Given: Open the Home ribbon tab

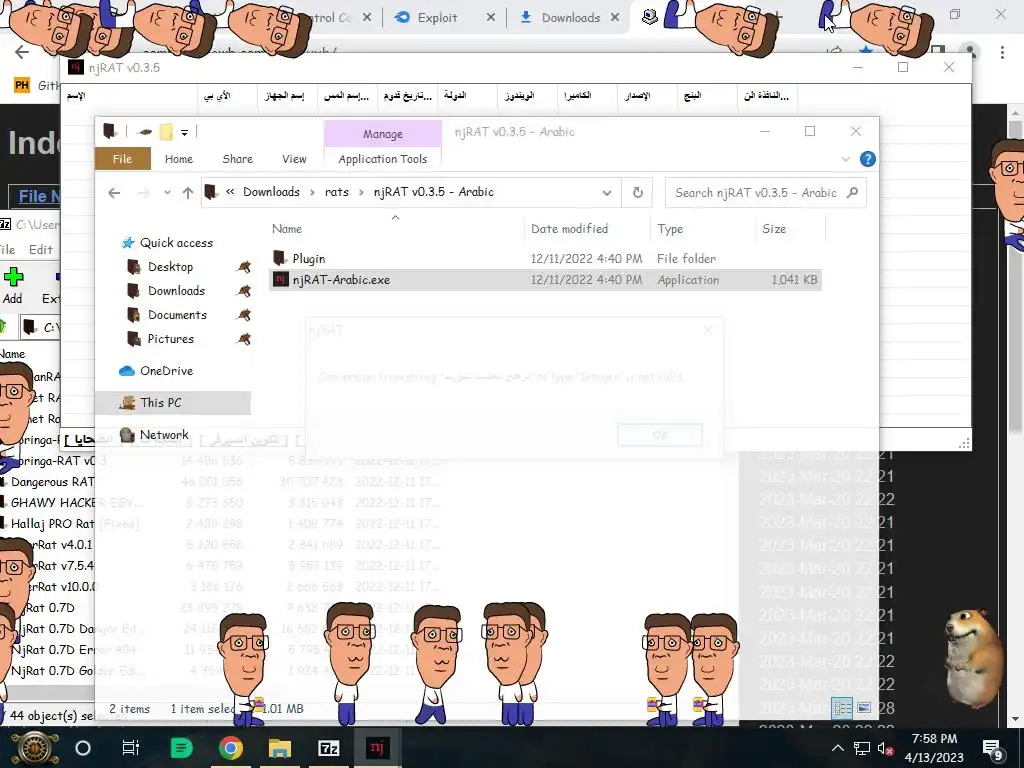Looking at the screenshot, I should tap(178, 159).
